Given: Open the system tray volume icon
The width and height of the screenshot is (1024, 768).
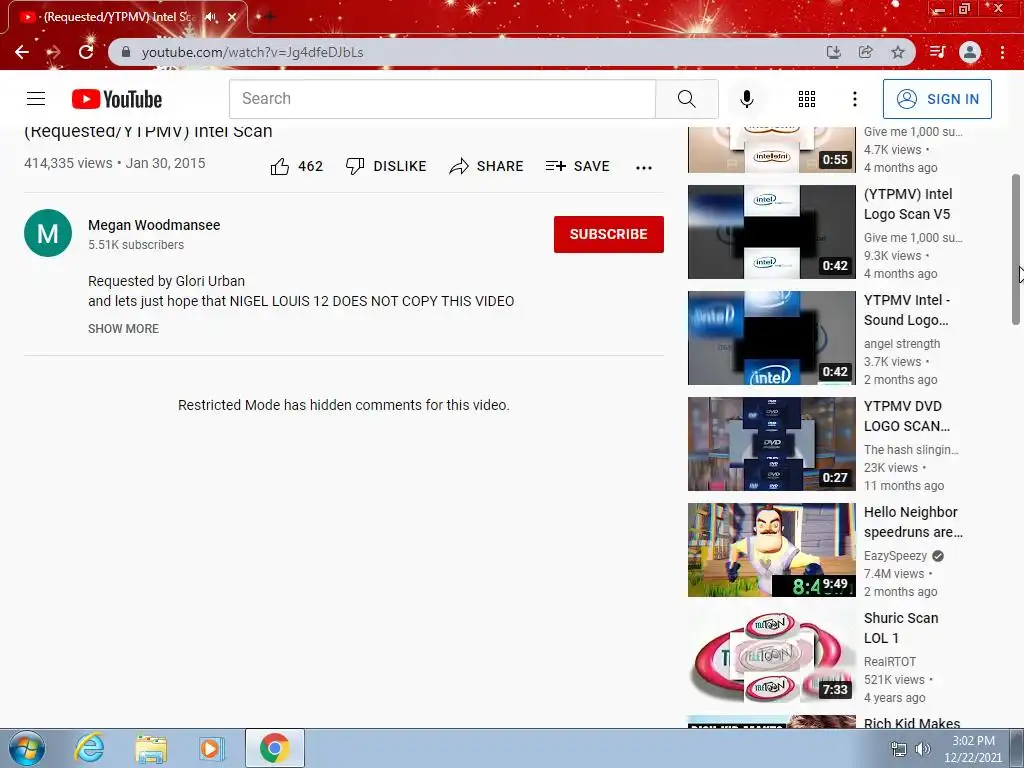Looking at the screenshot, I should (922, 749).
